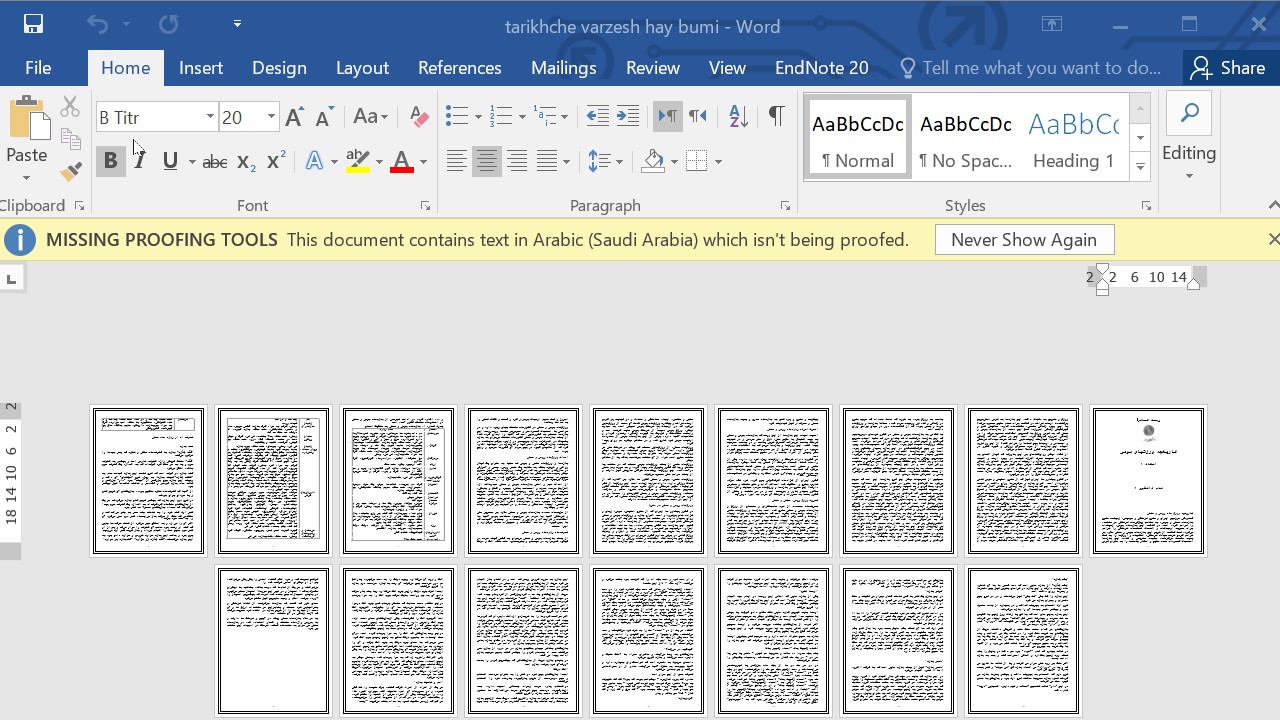Align text to the right
1280x720 pixels.
(517, 161)
